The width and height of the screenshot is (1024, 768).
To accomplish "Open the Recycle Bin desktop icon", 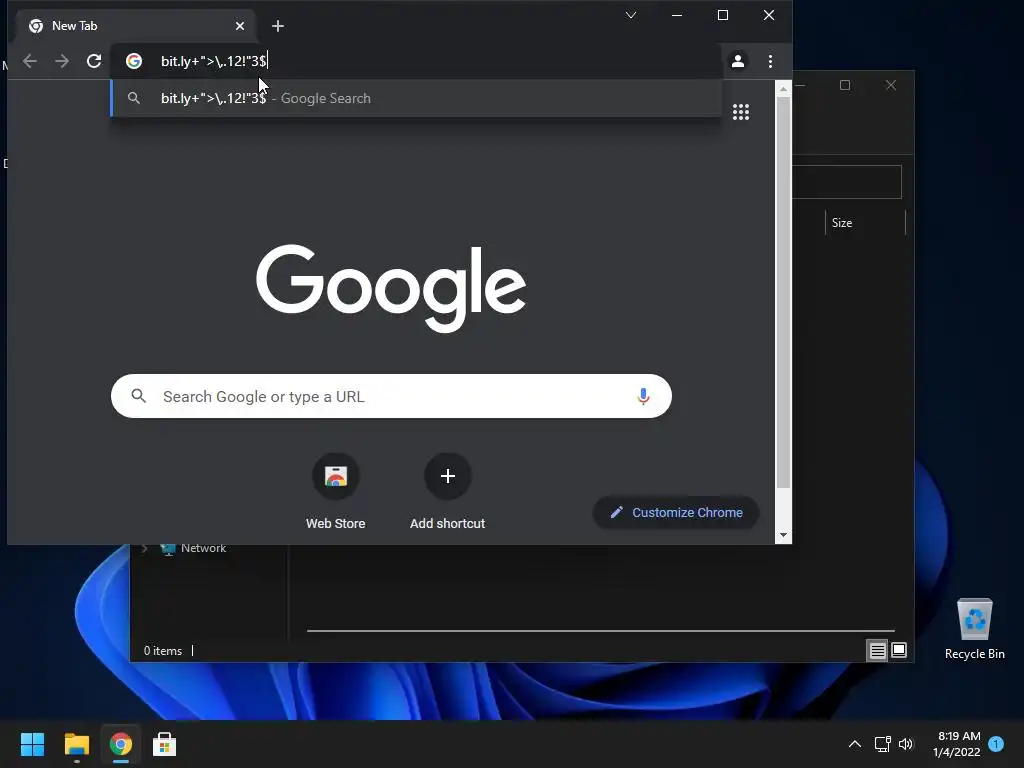I will (974, 629).
